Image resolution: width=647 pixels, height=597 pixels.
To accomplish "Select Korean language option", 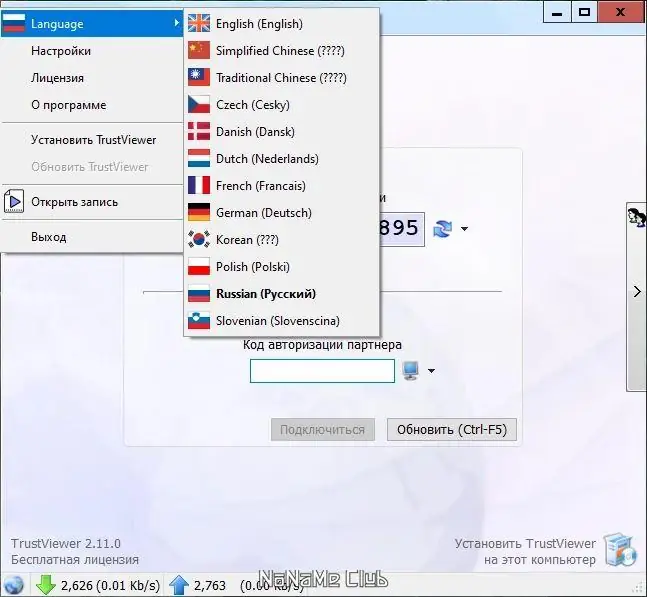I will click(x=281, y=240).
